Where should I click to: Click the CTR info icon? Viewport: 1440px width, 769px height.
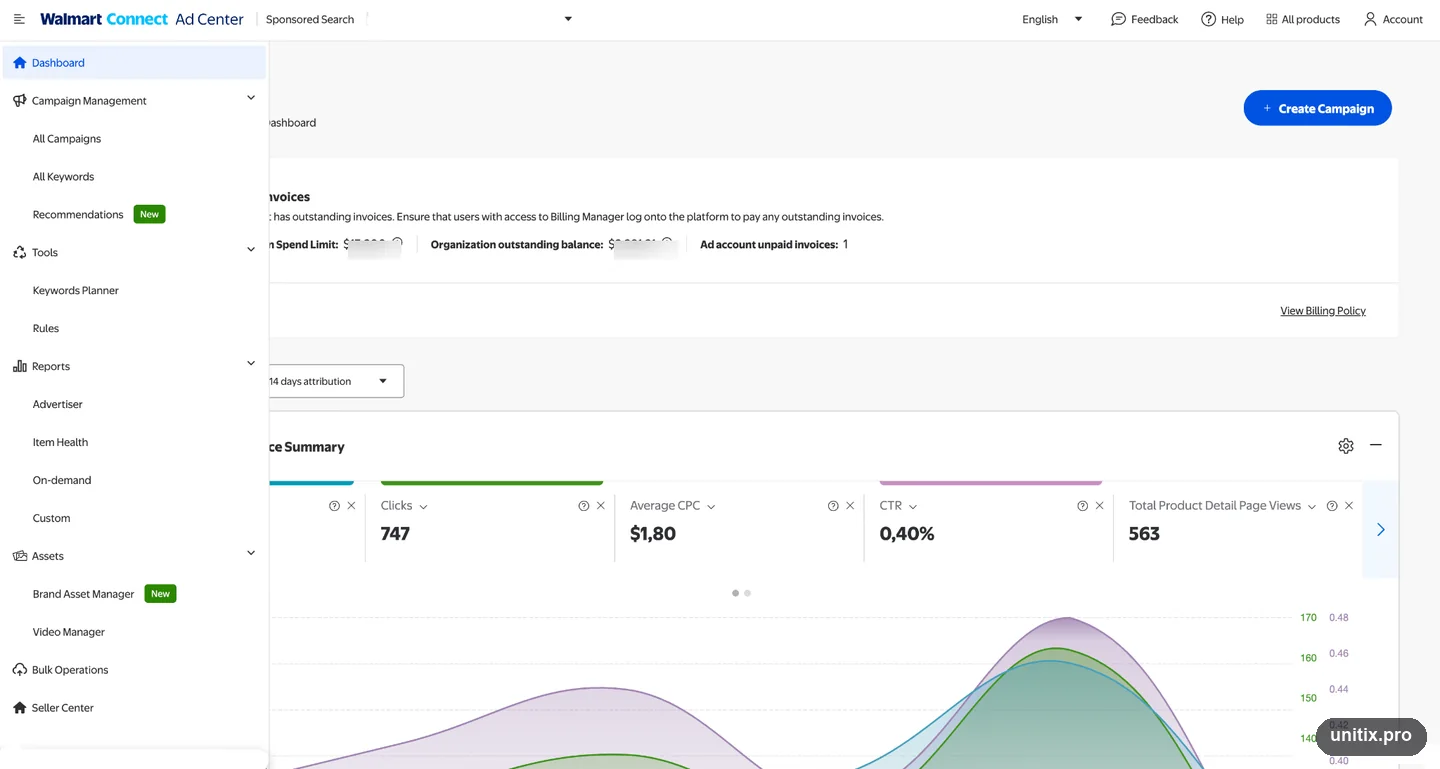pos(1082,506)
